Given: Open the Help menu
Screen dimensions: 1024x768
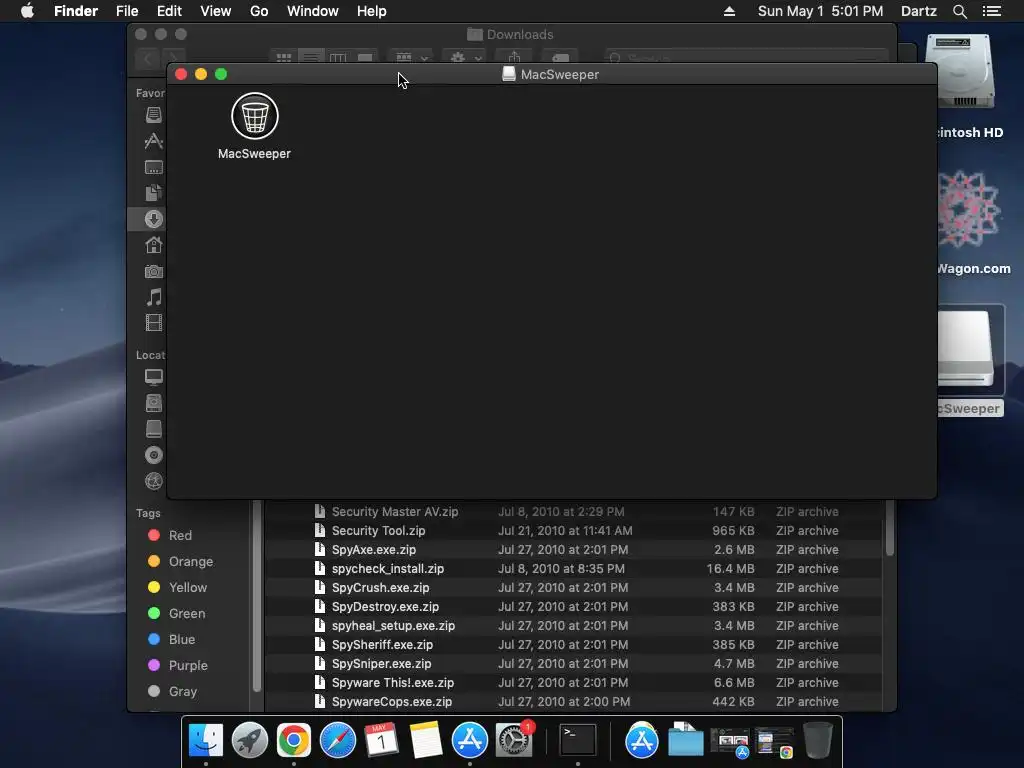Looking at the screenshot, I should pyautogui.click(x=372, y=11).
